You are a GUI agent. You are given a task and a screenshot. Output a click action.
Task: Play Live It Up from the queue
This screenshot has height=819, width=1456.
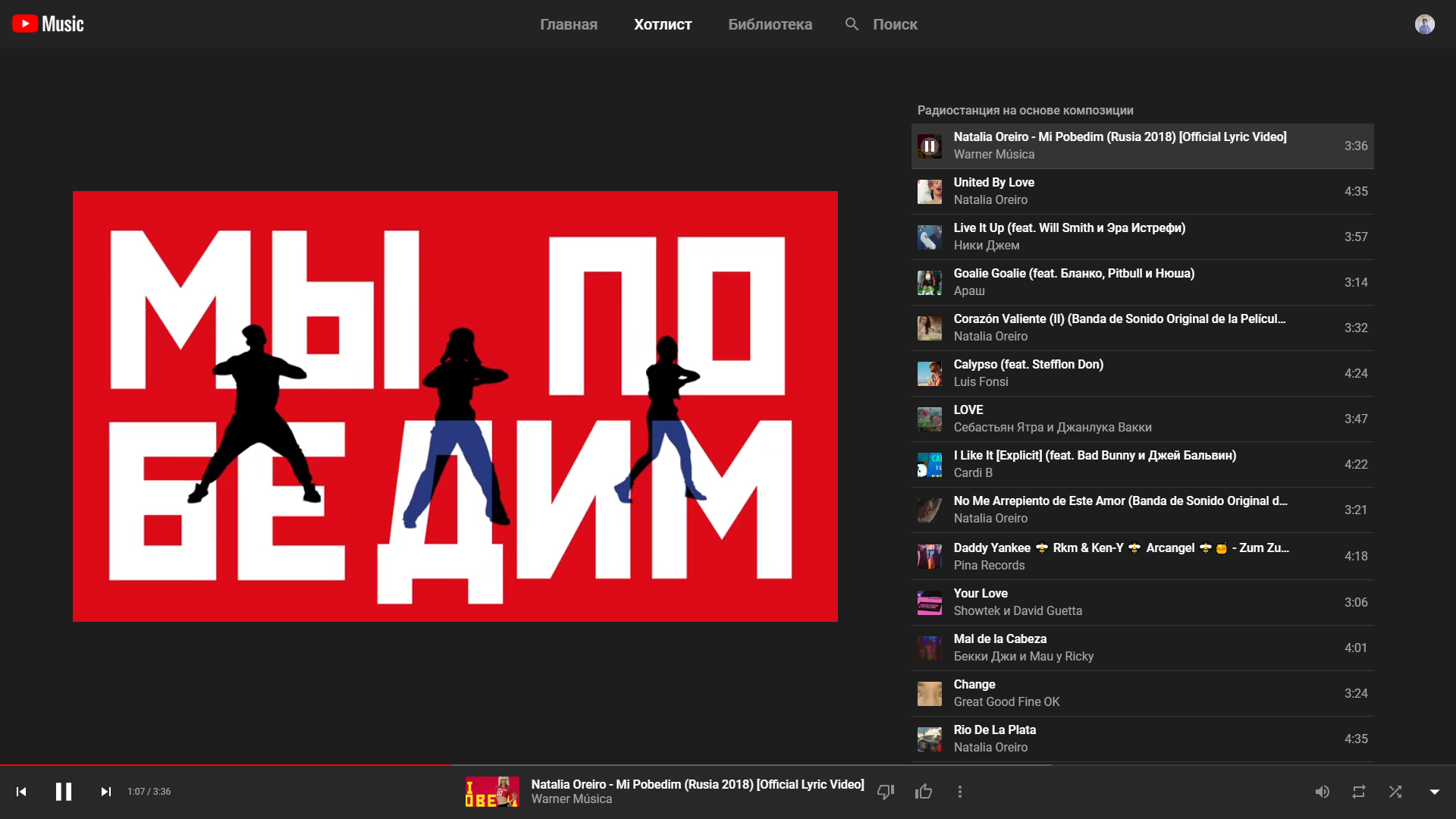coord(1142,237)
